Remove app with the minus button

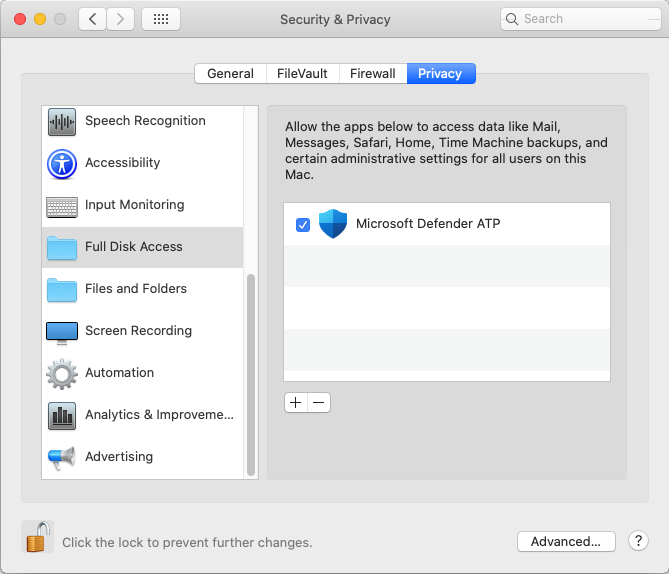click(x=319, y=402)
